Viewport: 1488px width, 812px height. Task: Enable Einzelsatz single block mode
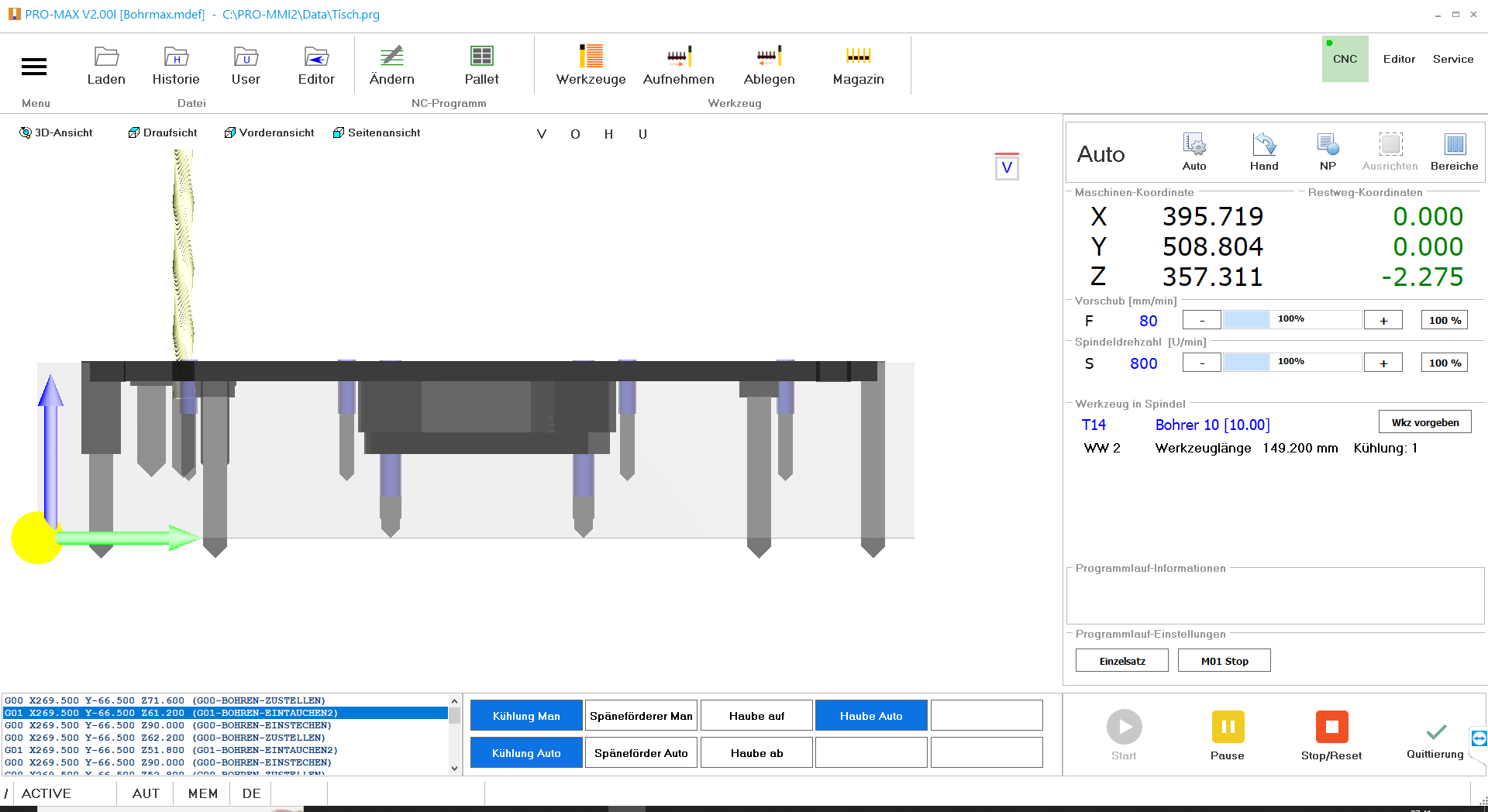(x=1121, y=661)
